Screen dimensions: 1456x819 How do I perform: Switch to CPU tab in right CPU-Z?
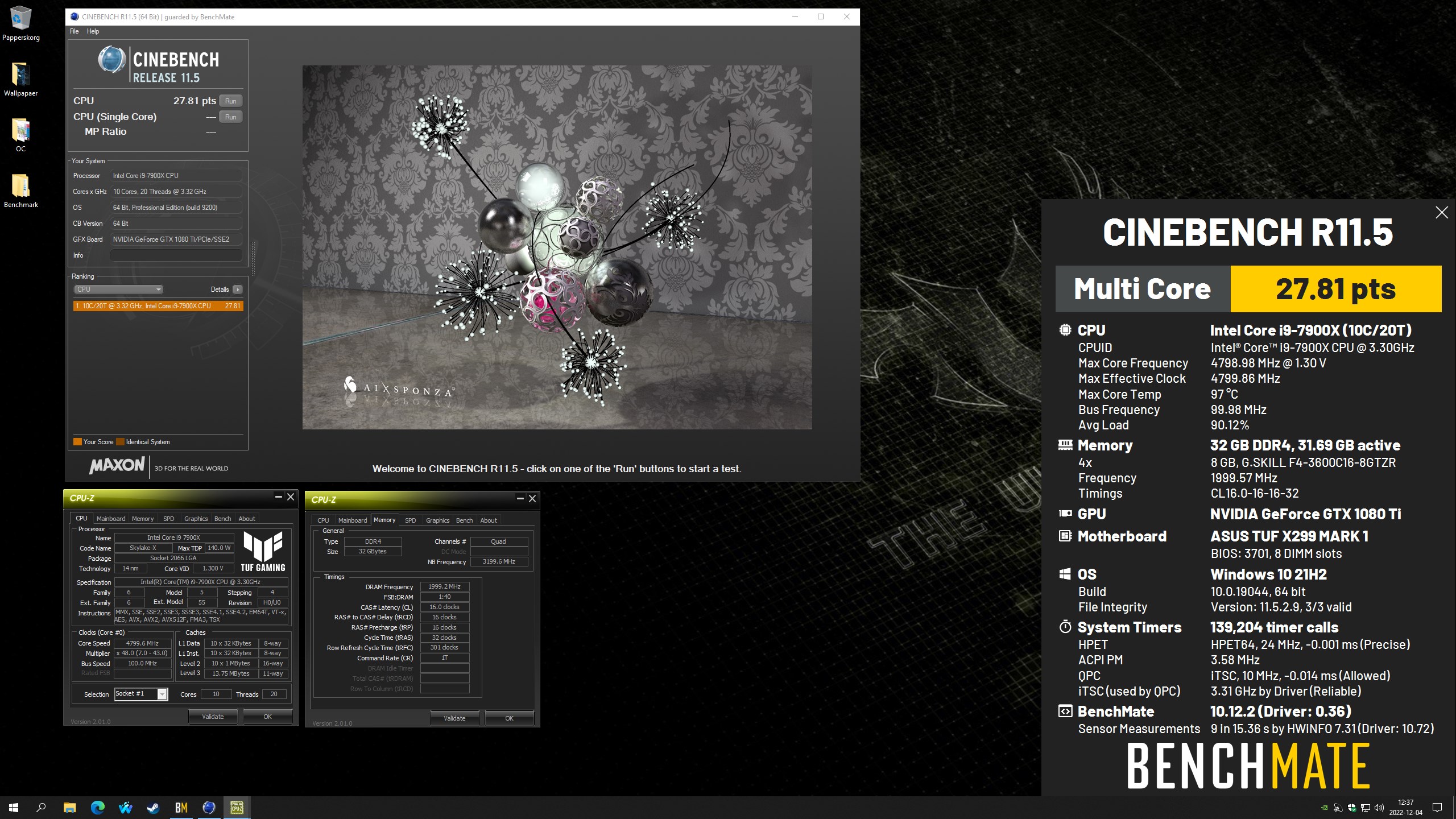[323, 520]
